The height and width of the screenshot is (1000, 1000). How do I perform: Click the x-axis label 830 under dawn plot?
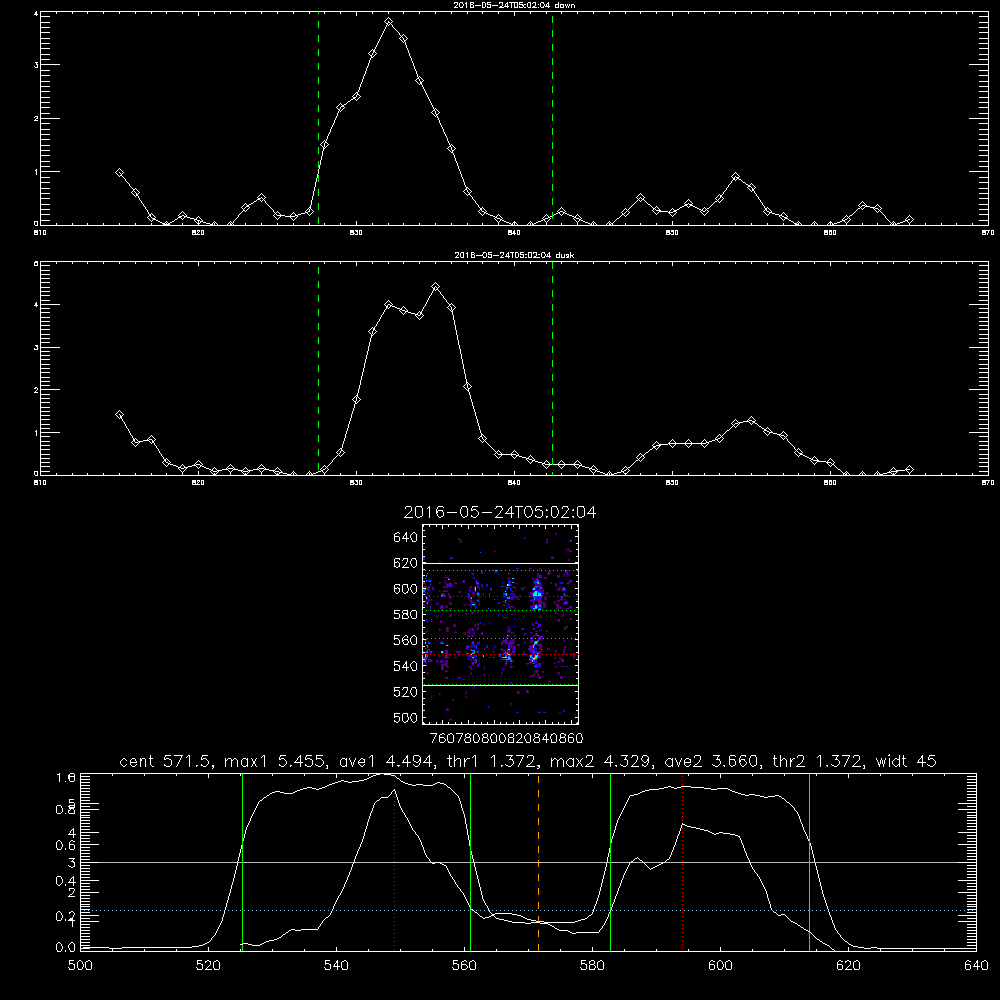[x=356, y=233]
